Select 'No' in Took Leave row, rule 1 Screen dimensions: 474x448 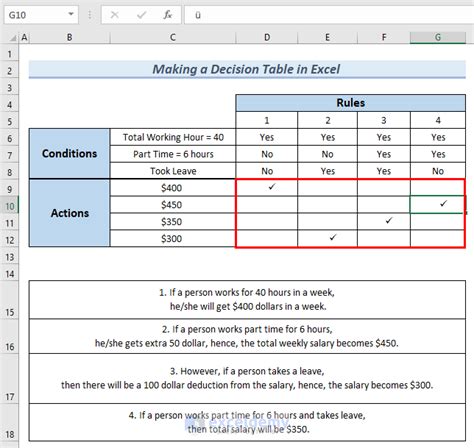pyautogui.click(x=267, y=171)
